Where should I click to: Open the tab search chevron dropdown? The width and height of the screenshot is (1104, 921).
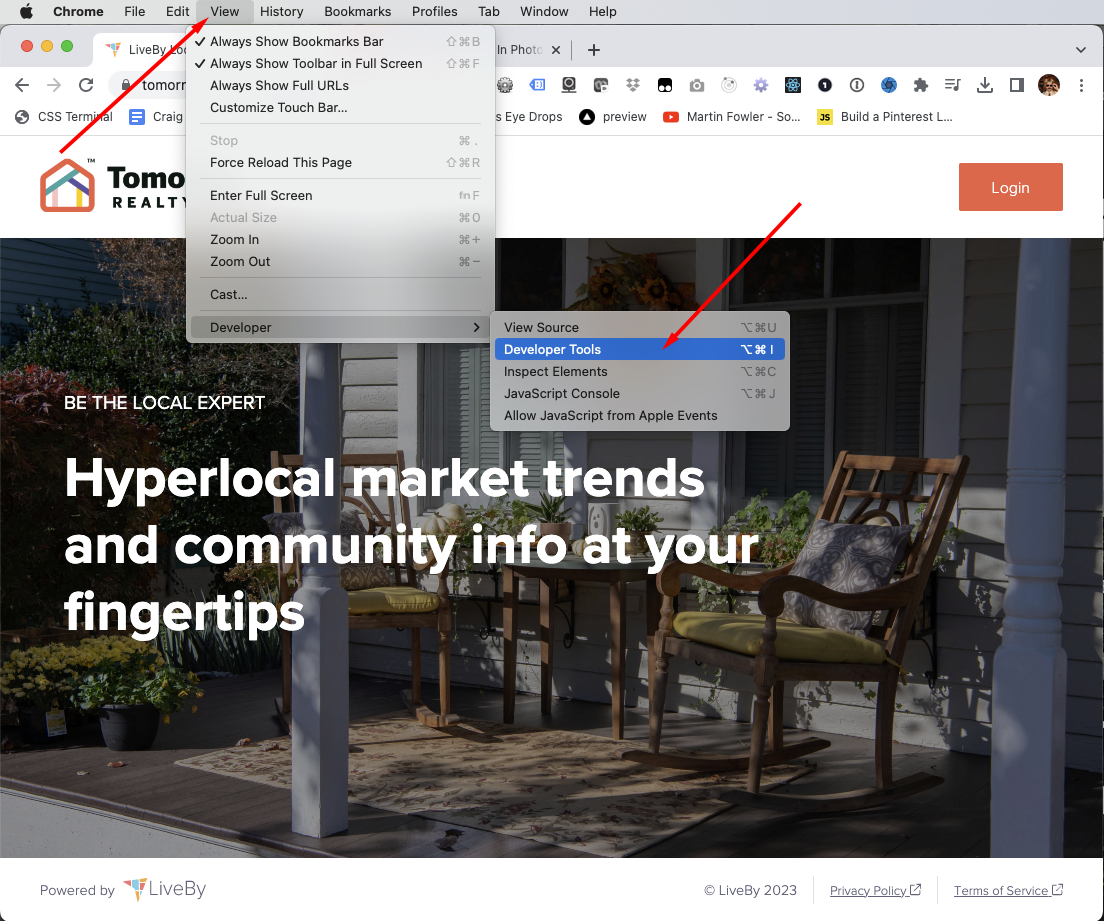[x=1080, y=50]
